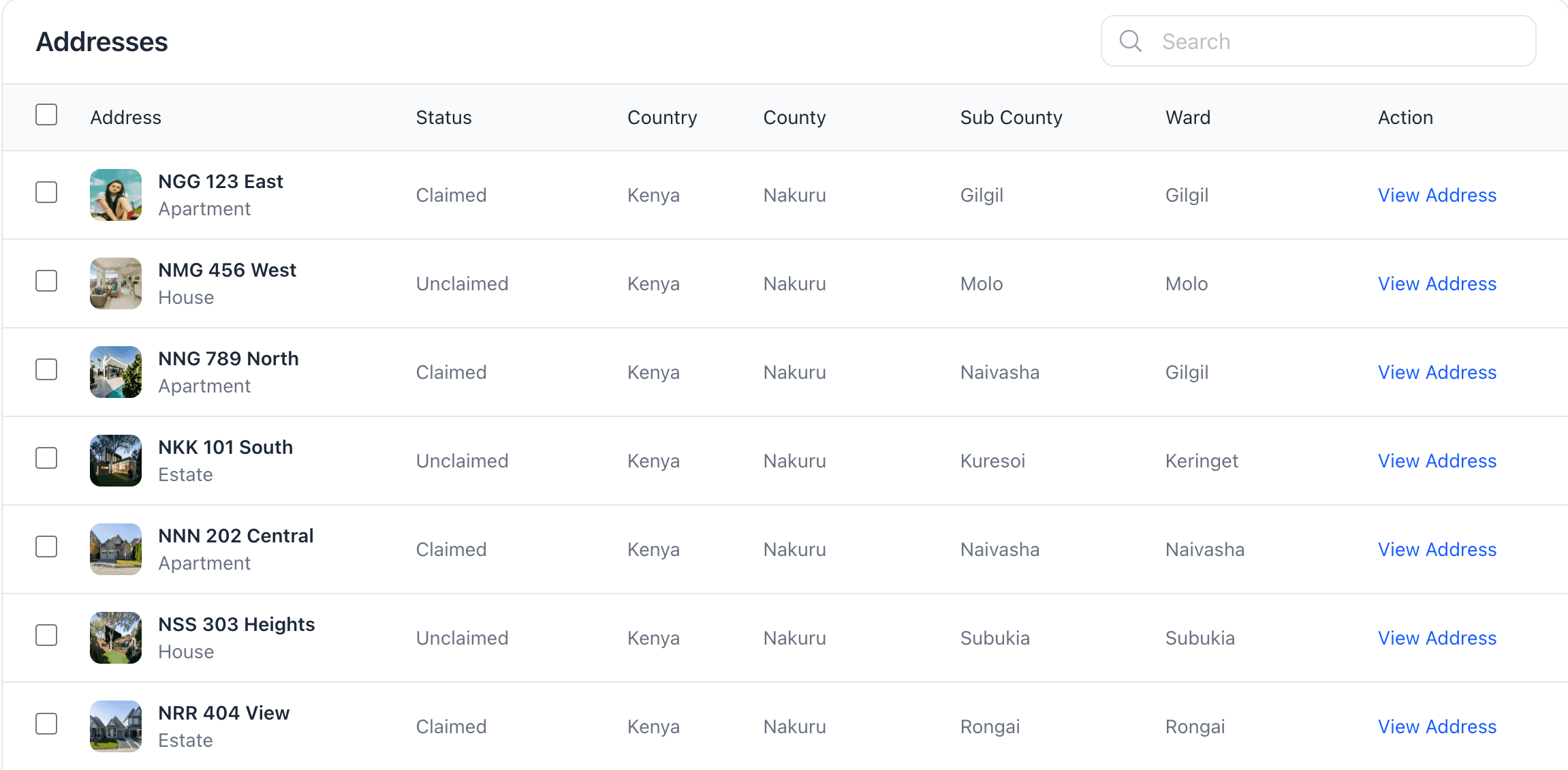Click Subukia ward cell
Screen dimensions: 1568x770
point(1200,638)
